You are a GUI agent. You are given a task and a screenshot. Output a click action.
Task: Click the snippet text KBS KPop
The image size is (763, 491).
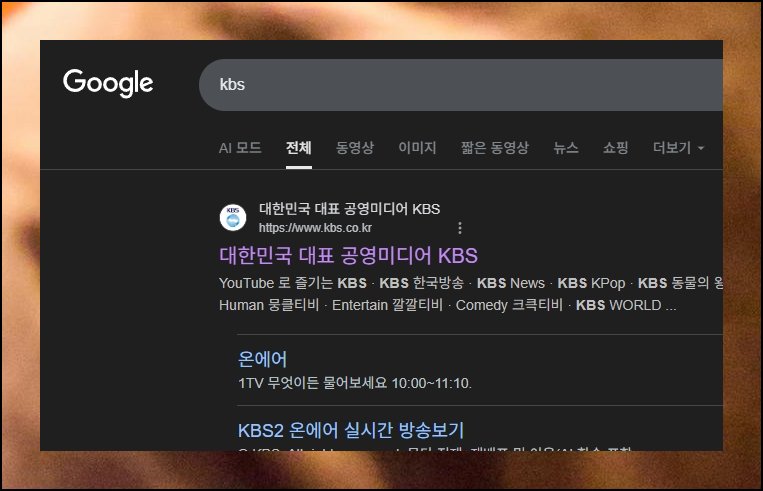591,283
